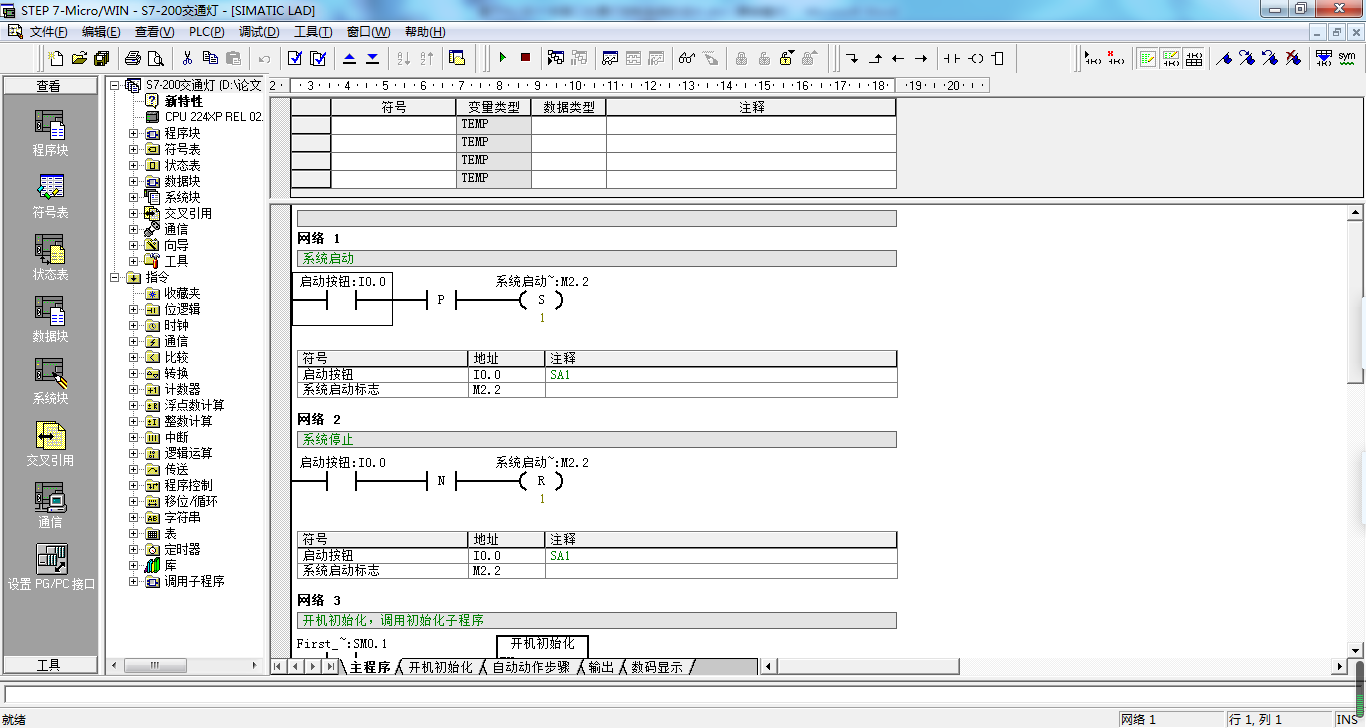Screen dimensions: 1366x728
Task: Toggle program status monitoring with the glasses icon
Action: tap(687, 58)
